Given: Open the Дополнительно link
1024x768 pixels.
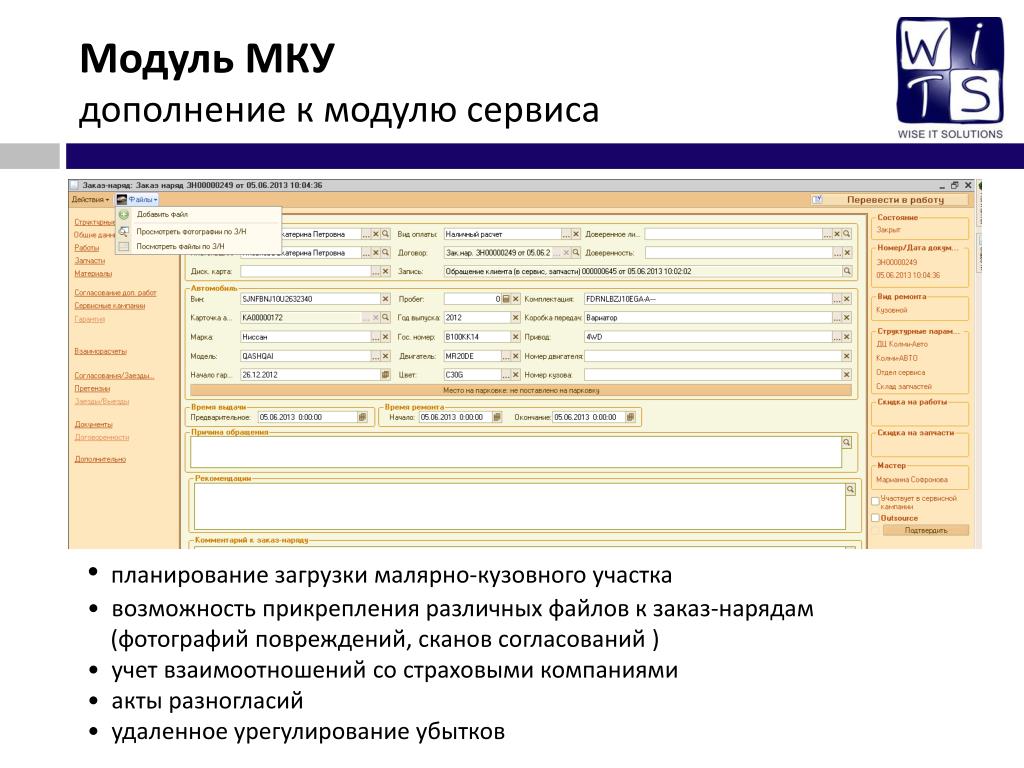Looking at the screenshot, I should (x=100, y=459).
